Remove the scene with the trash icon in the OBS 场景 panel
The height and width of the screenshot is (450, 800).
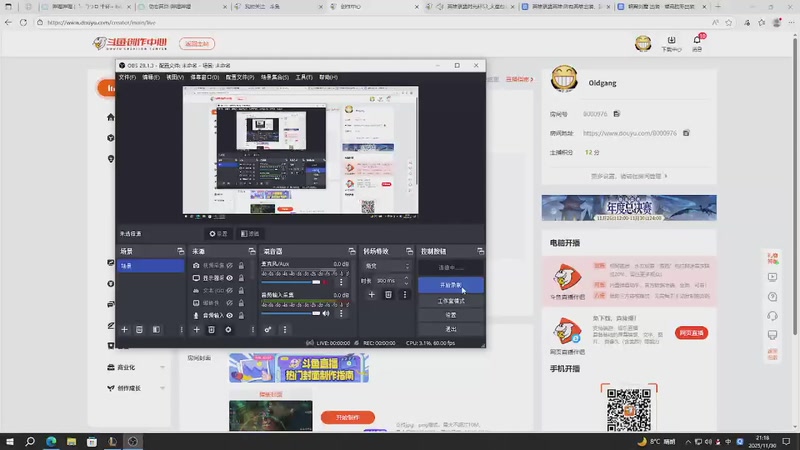click(x=139, y=330)
